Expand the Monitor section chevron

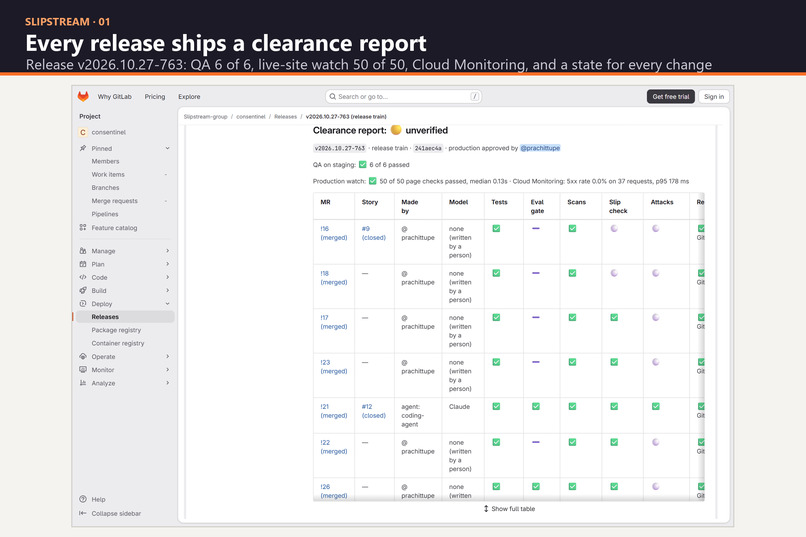(168, 369)
